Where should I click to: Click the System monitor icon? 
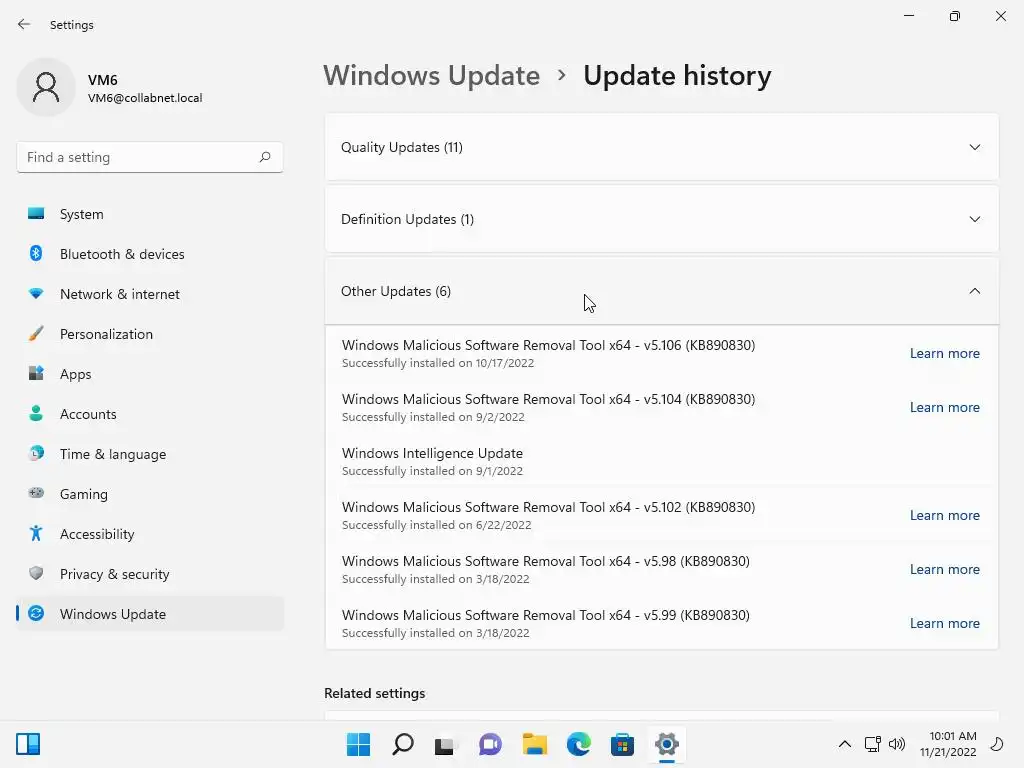(36, 214)
